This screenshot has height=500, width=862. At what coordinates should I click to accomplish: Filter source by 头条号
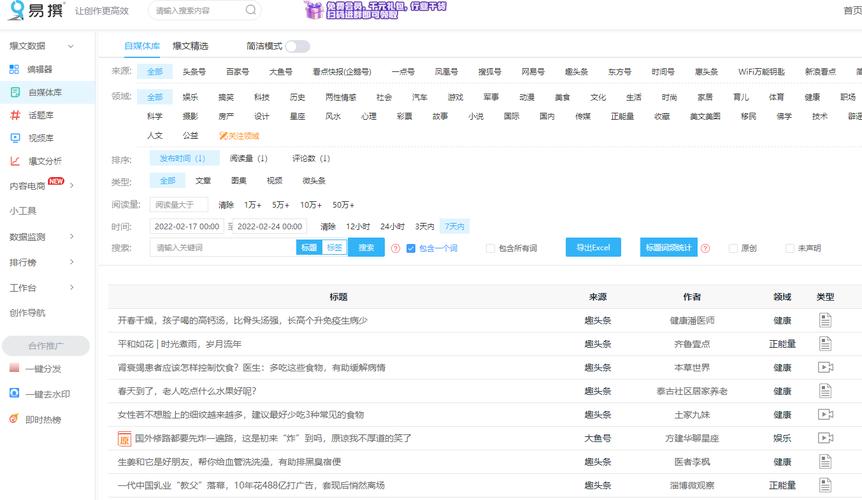tap(194, 71)
